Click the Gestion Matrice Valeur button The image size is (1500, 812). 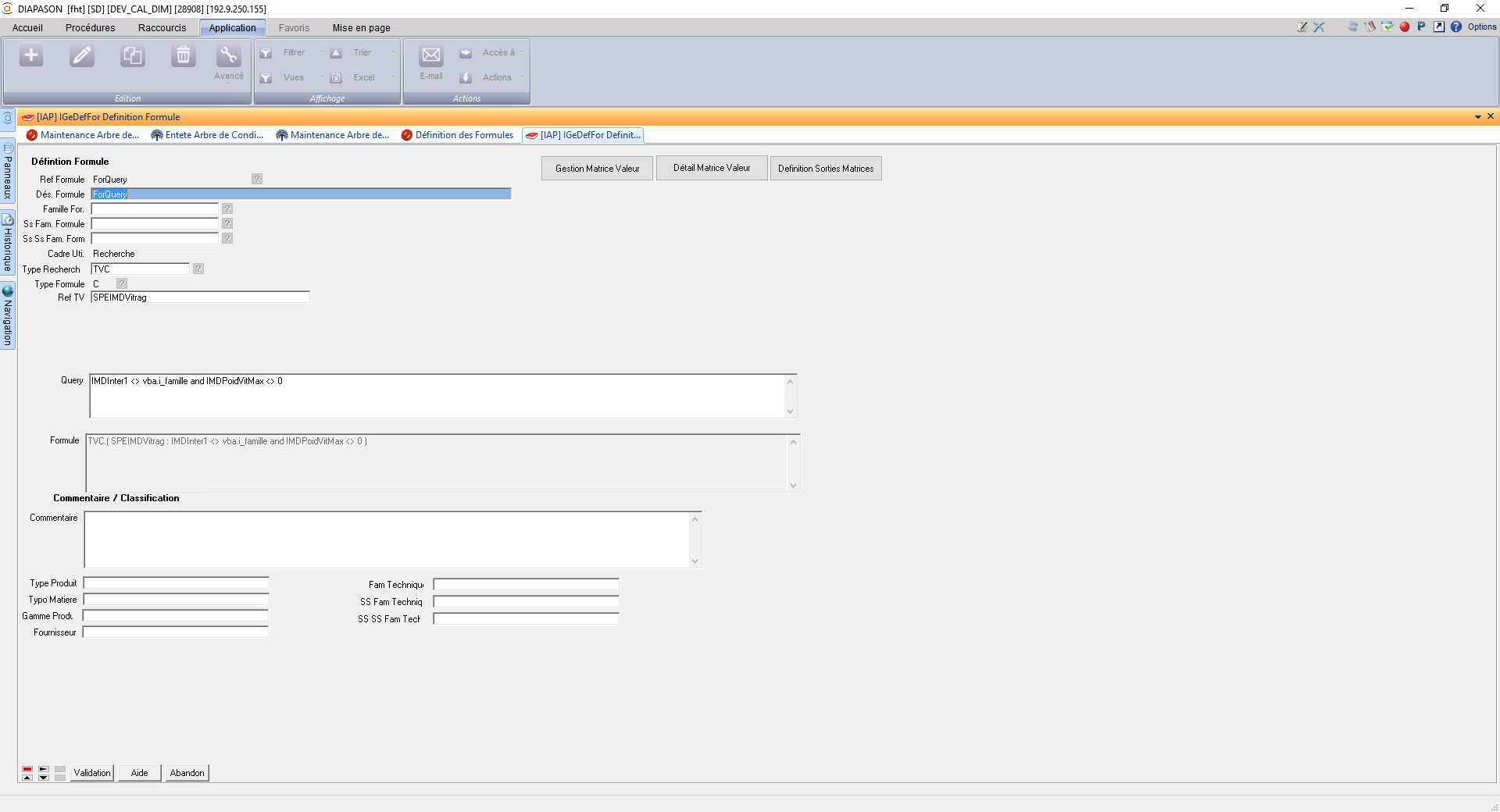[x=597, y=169]
